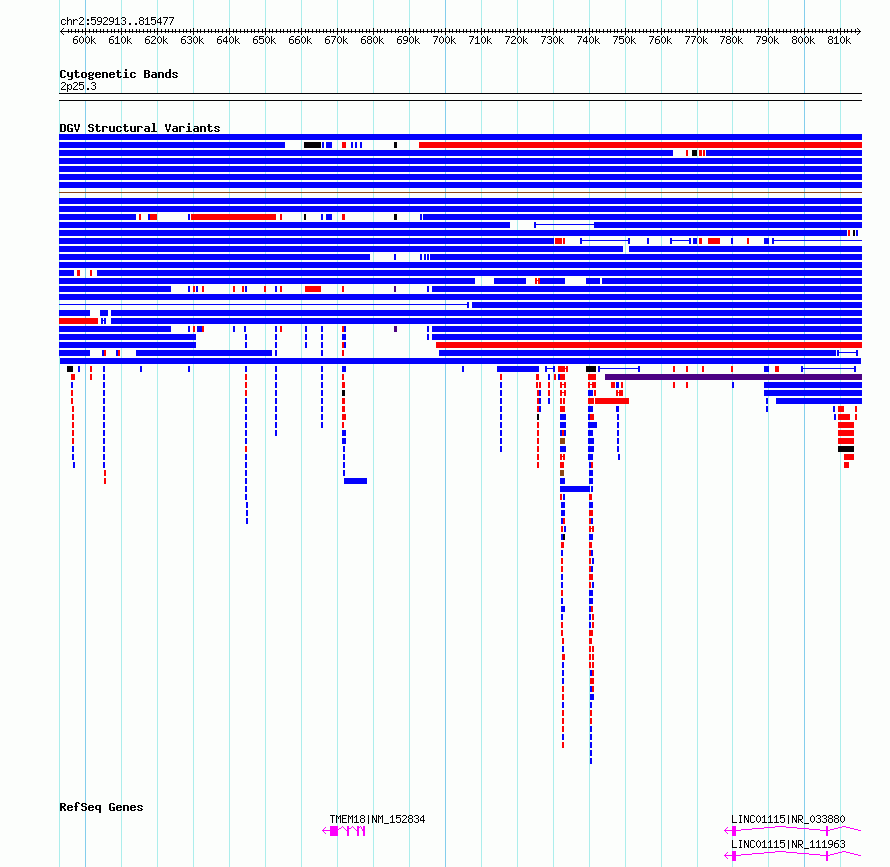Click the long red variant bar starting near 700k lower
Image resolution: width=890 pixels, height=867 pixels.
pyautogui.click(x=649, y=345)
